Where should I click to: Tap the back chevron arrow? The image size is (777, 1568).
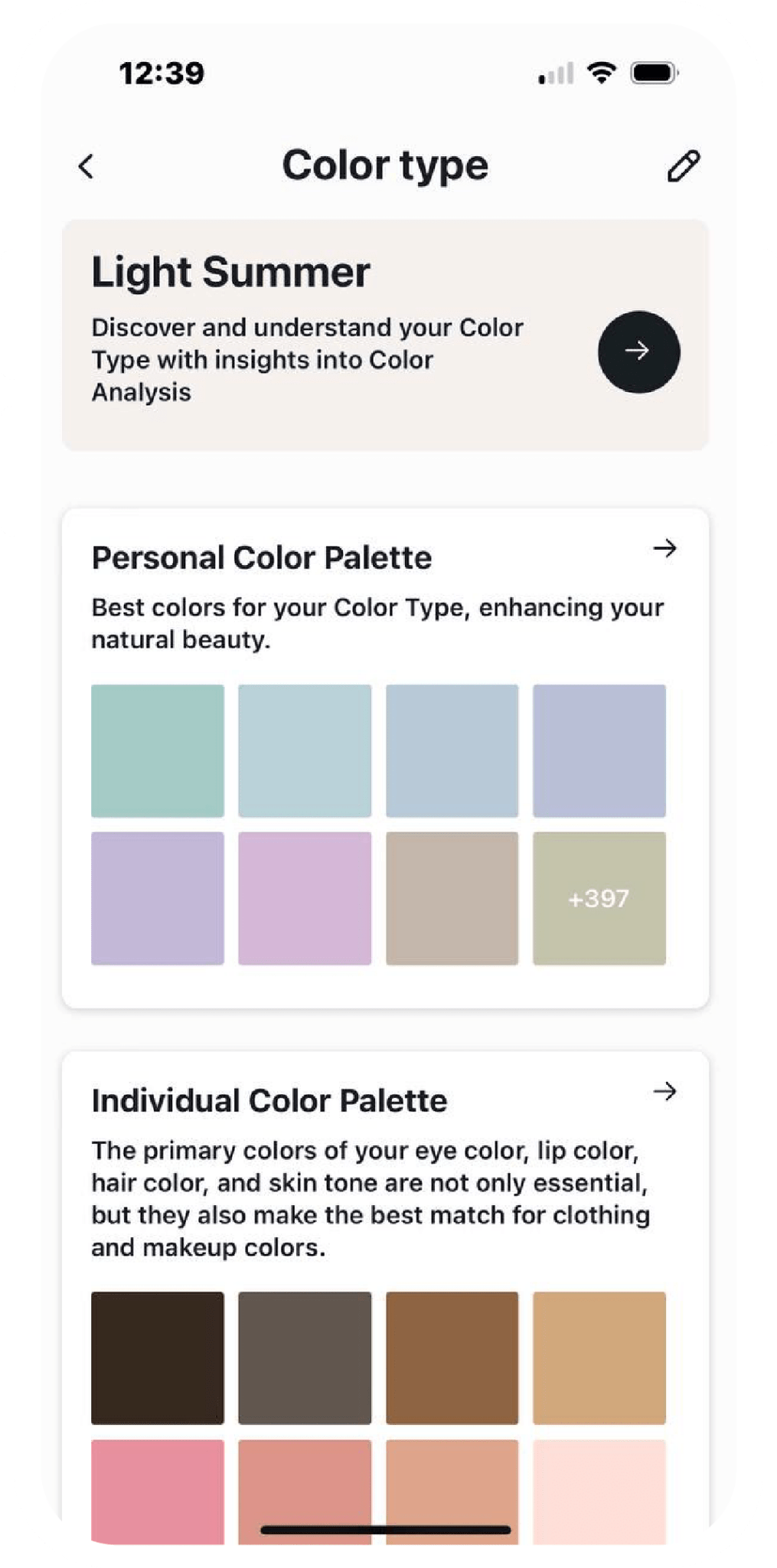coord(87,166)
